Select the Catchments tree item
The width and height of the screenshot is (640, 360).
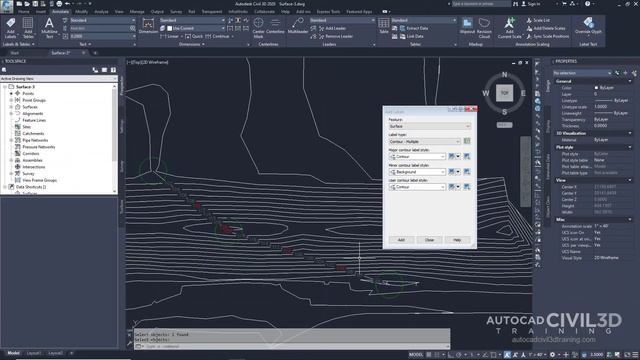[x=33, y=133]
